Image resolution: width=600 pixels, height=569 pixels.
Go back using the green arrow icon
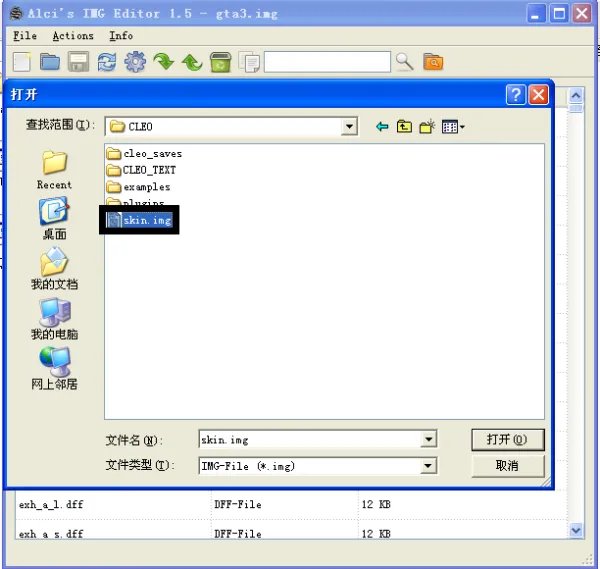point(382,127)
